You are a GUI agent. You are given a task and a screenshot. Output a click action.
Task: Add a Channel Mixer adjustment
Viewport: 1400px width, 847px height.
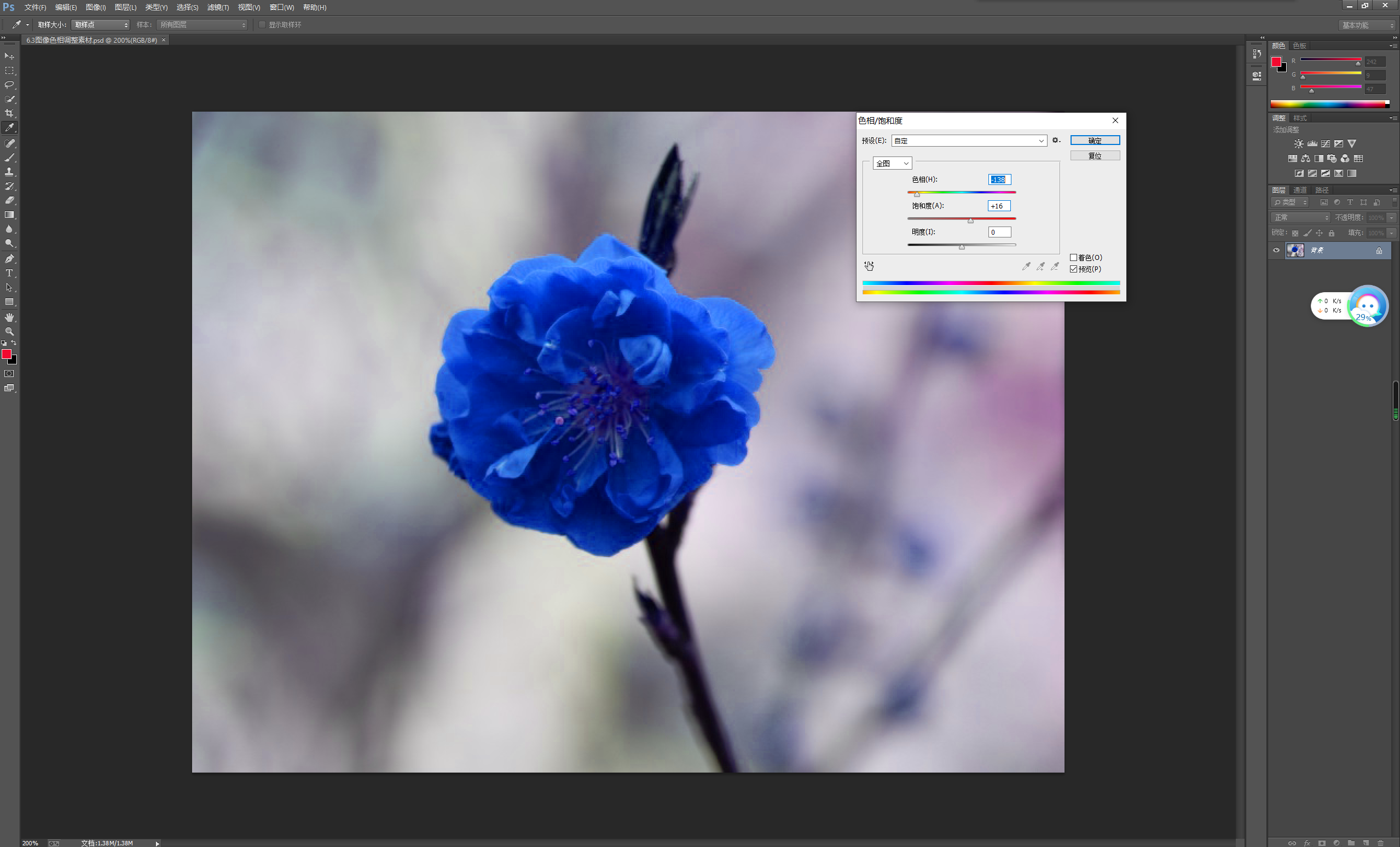point(1345,159)
